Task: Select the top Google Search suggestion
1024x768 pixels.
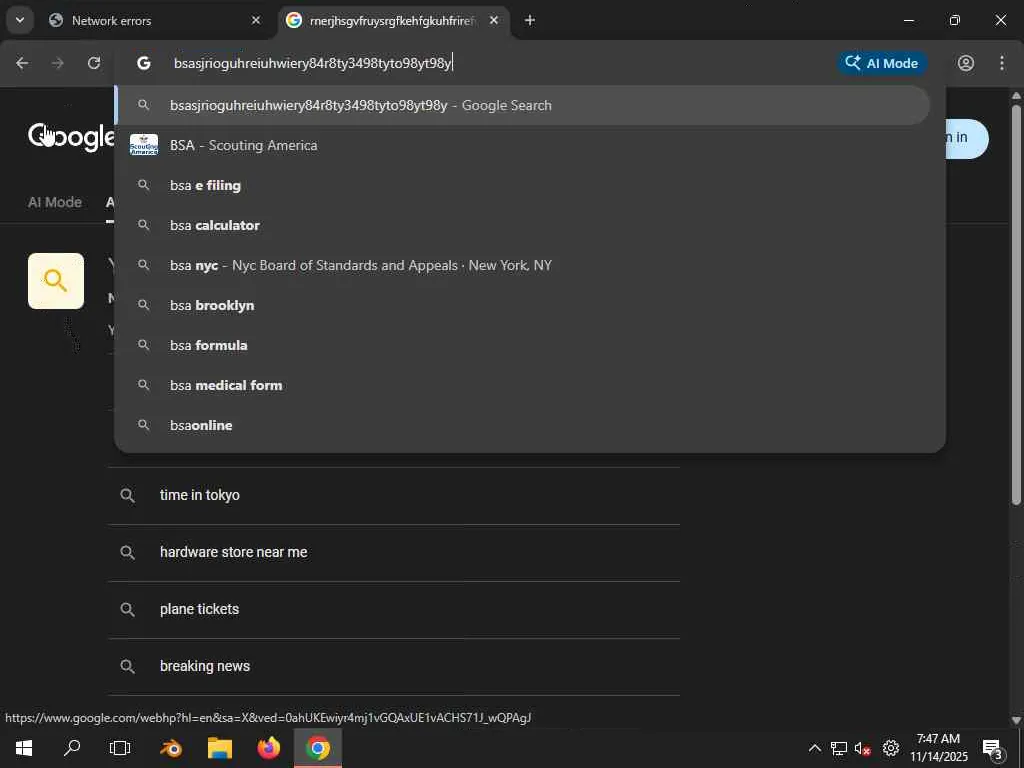Action: click(522, 105)
